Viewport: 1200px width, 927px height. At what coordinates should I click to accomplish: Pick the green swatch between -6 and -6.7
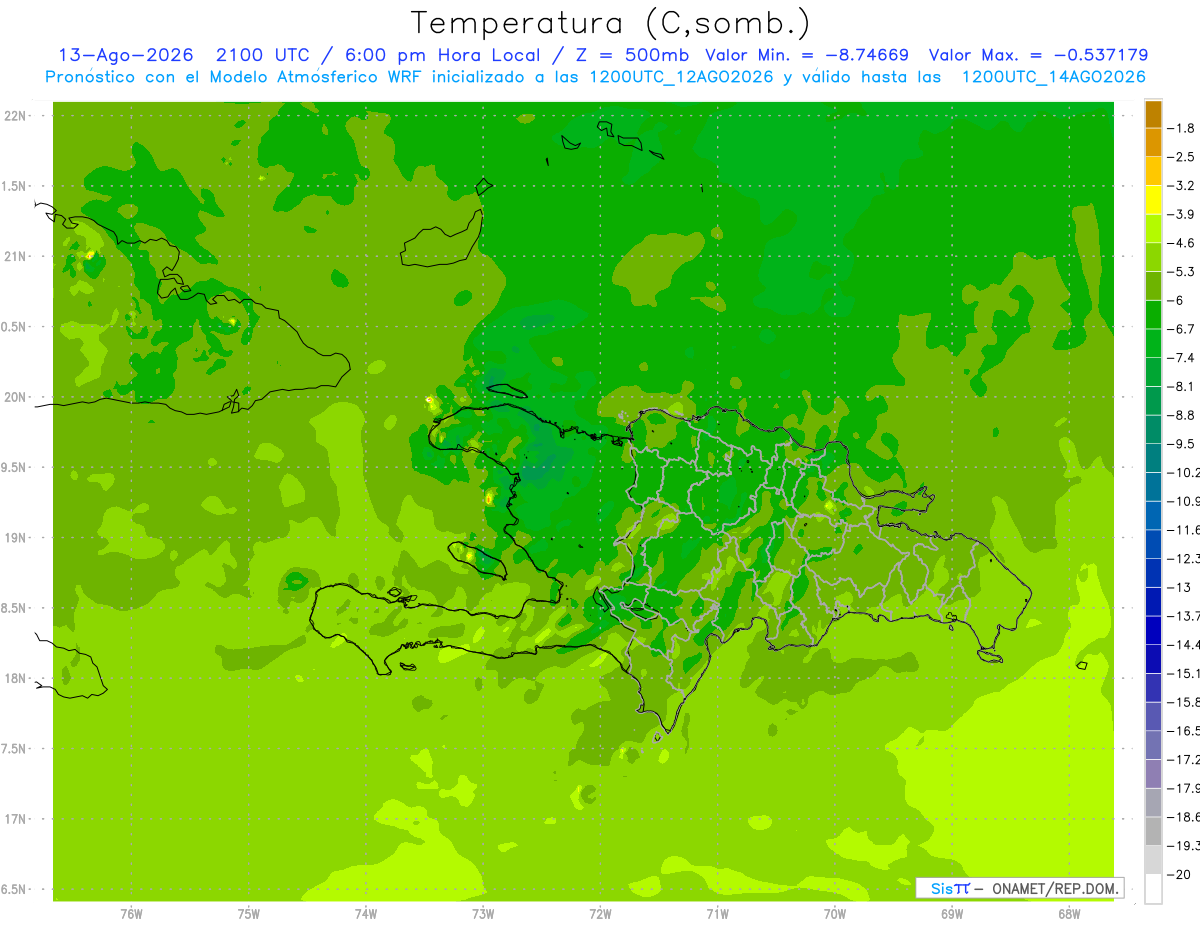(1153, 315)
